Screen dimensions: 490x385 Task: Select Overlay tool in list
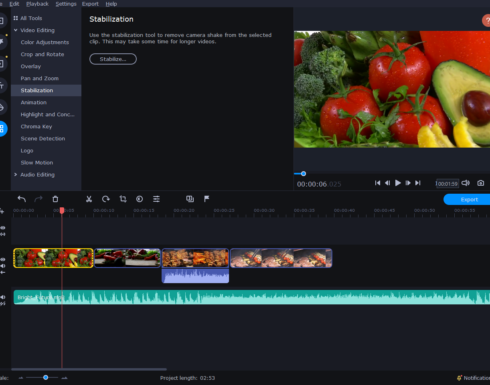[31, 66]
